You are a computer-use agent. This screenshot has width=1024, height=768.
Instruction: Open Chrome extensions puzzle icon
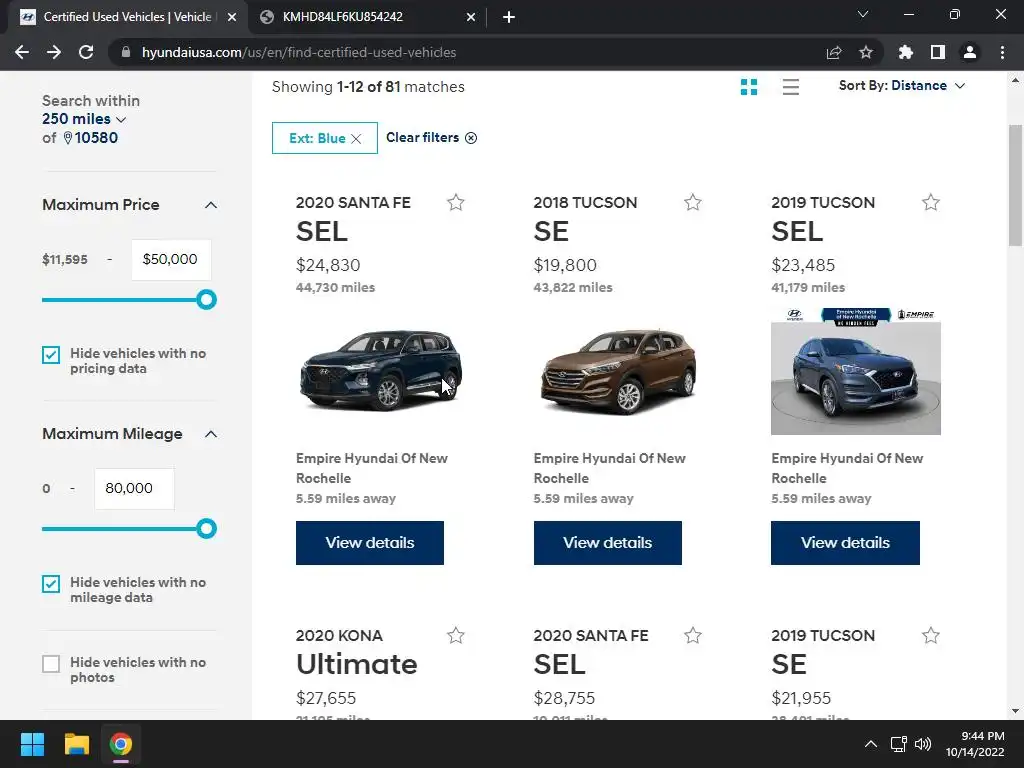coord(906,52)
